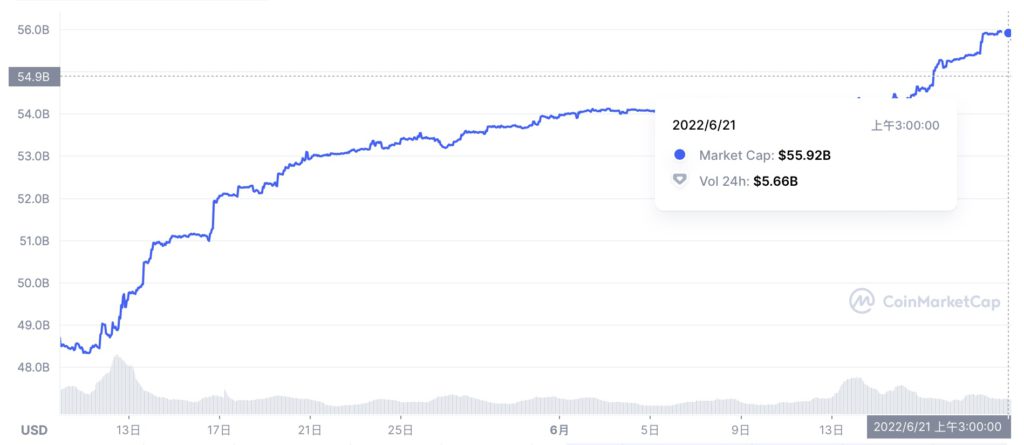Click the CoinMarketCap logo icon
This screenshot has width=1024, height=445.
point(862,300)
